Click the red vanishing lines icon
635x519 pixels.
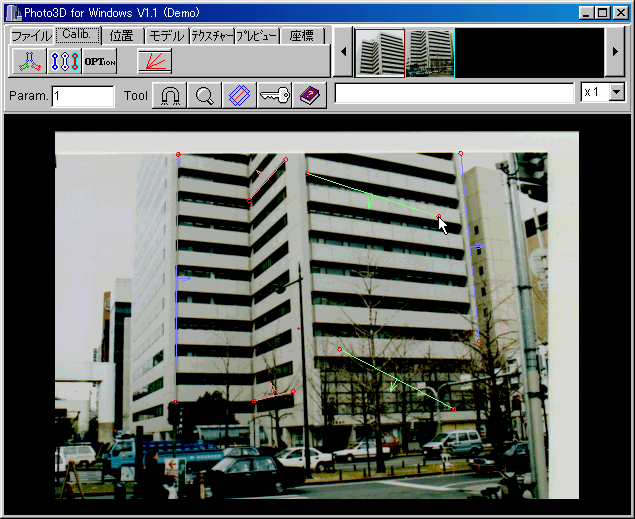click(x=155, y=62)
